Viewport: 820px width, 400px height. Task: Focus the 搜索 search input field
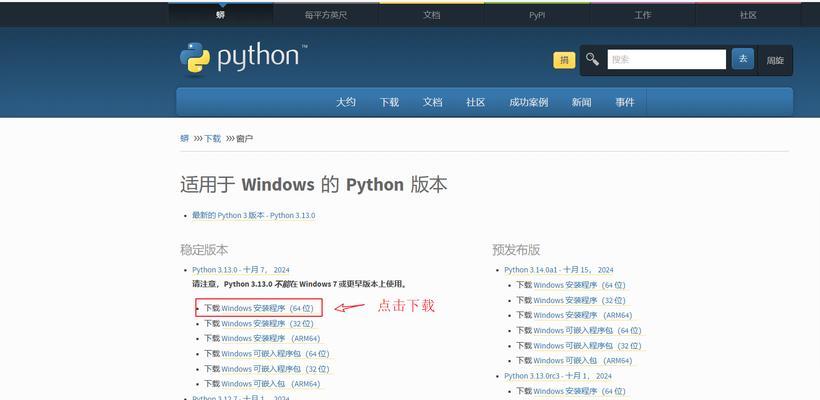(x=667, y=60)
